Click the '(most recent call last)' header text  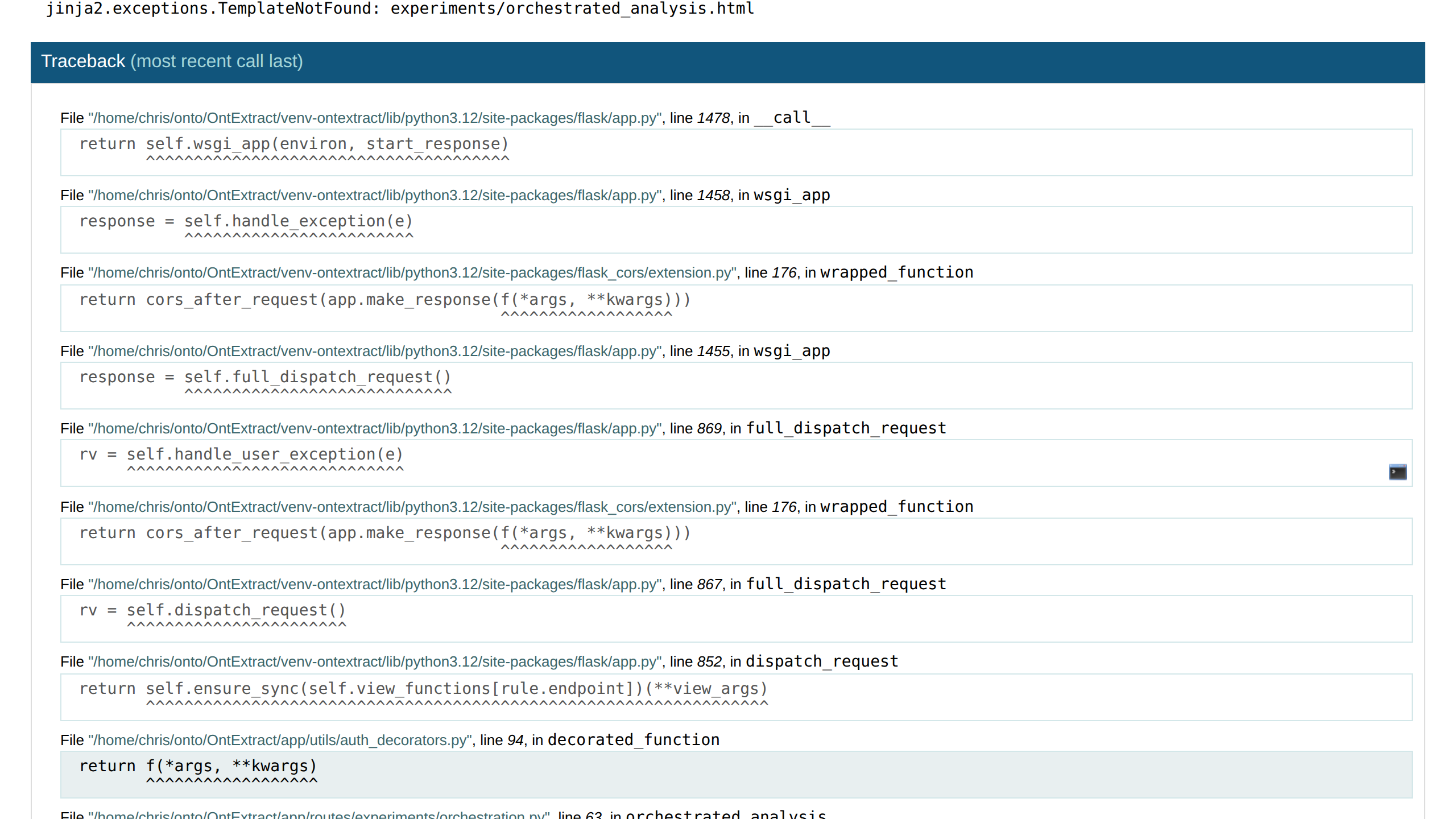(x=217, y=61)
